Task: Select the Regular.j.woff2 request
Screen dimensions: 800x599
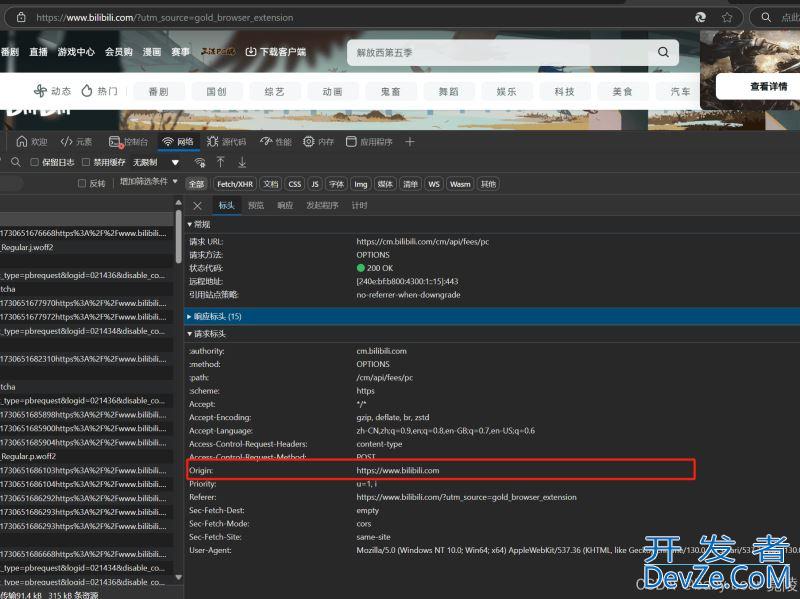Action: (86, 247)
